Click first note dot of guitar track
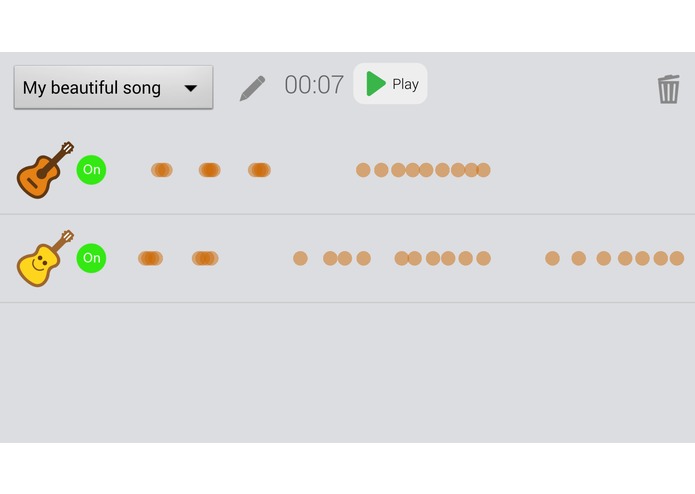The height and width of the screenshot is (494, 695). tap(363, 170)
